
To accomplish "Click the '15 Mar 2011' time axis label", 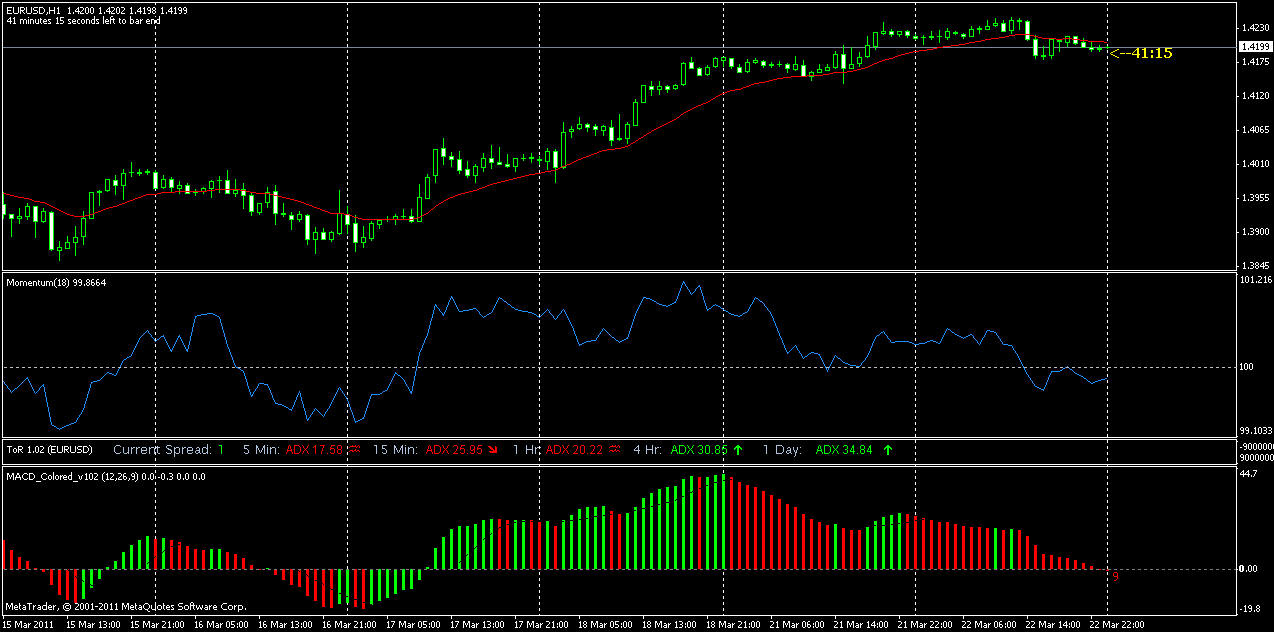I will point(29,625).
